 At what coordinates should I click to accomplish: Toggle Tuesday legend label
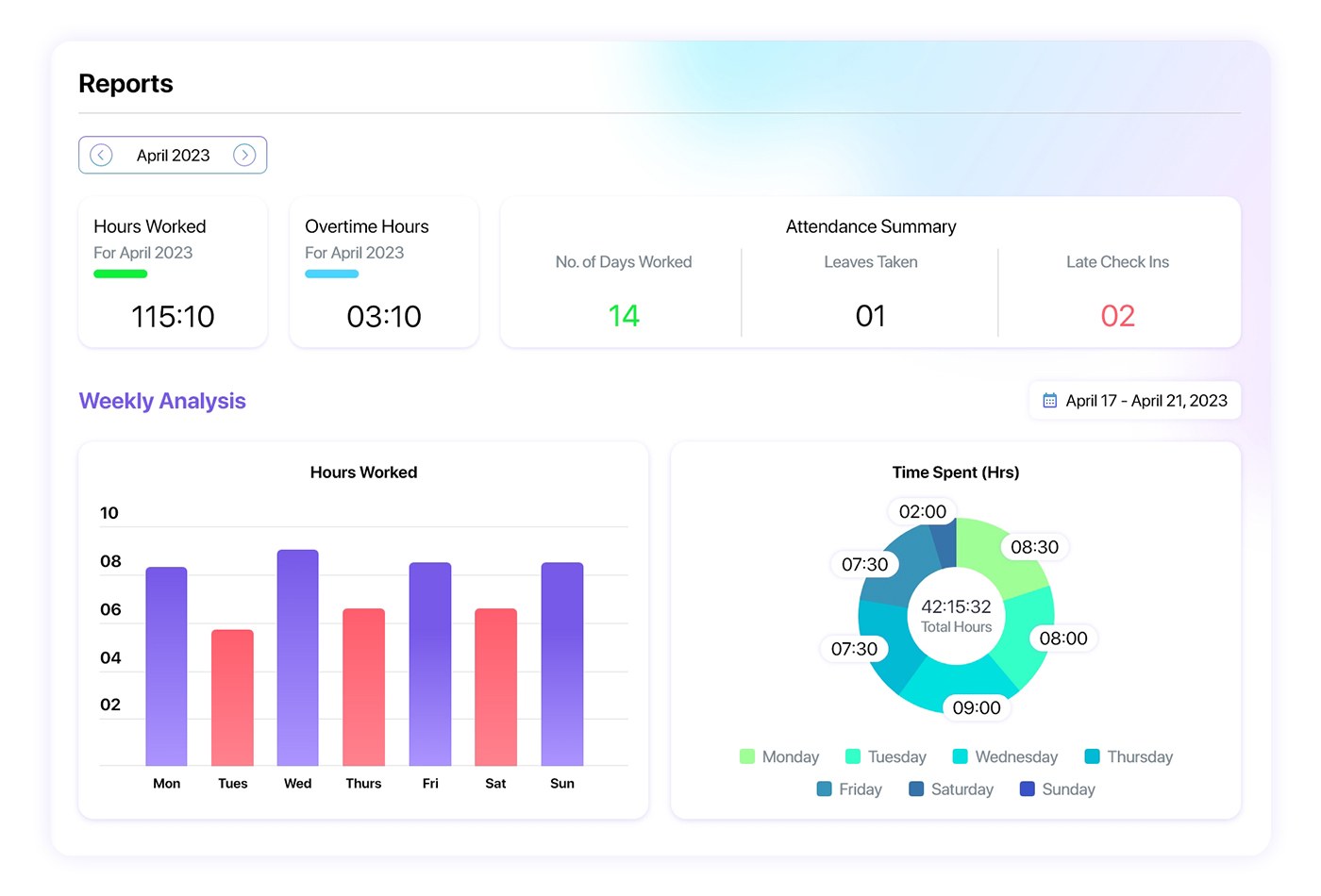(x=897, y=756)
